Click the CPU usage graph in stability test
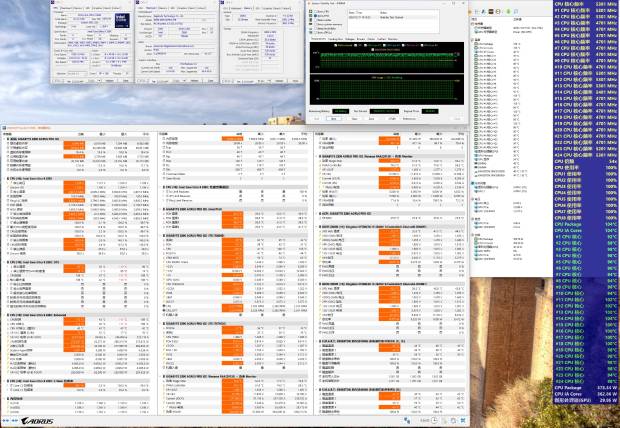620x428 pixels. coord(387,89)
